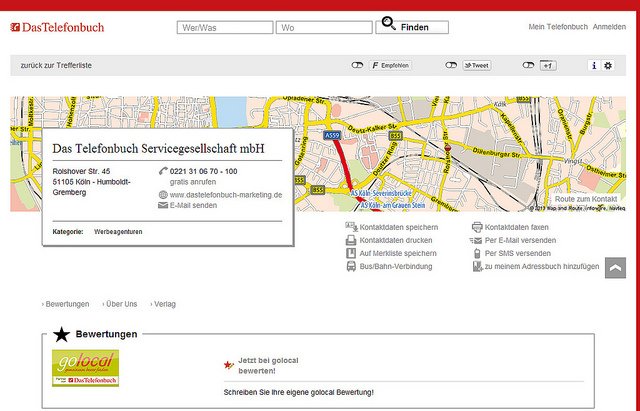Click the company title Das Telefonbuch Servicegesellschaft mbH

tap(158, 148)
